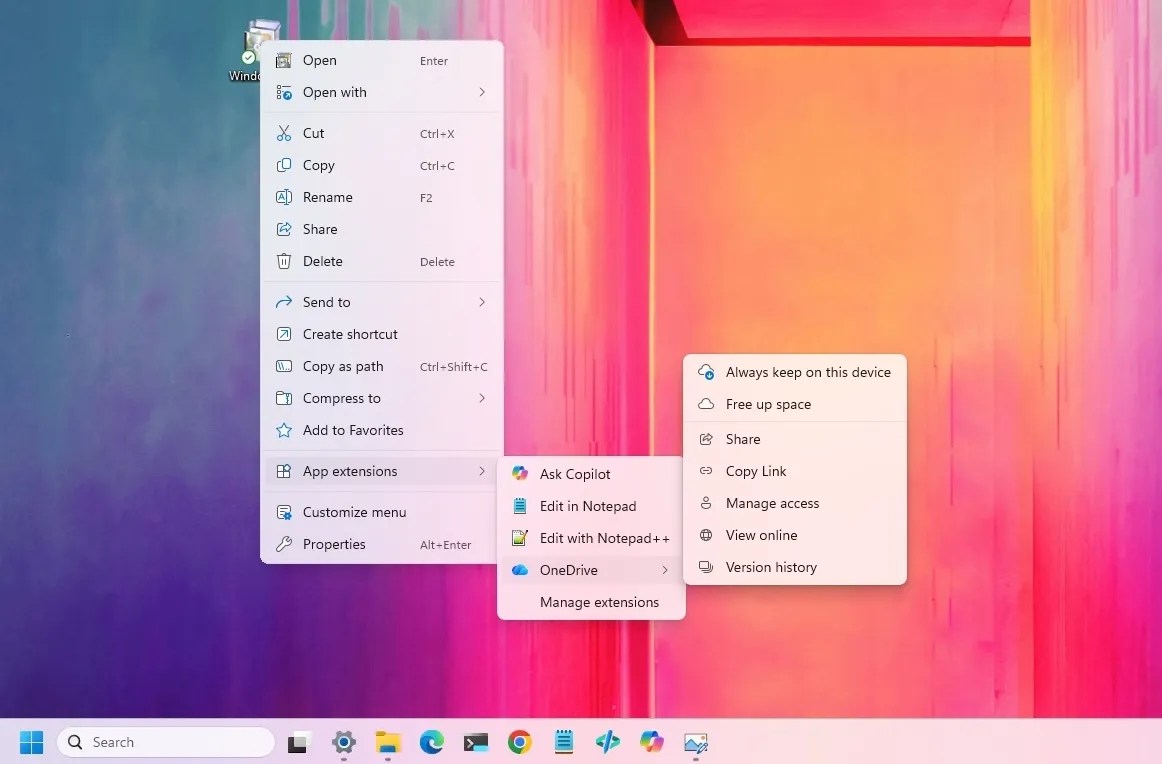Image resolution: width=1162 pixels, height=764 pixels.
Task: Open Terminal from the taskbar
Action: point(476,742)
